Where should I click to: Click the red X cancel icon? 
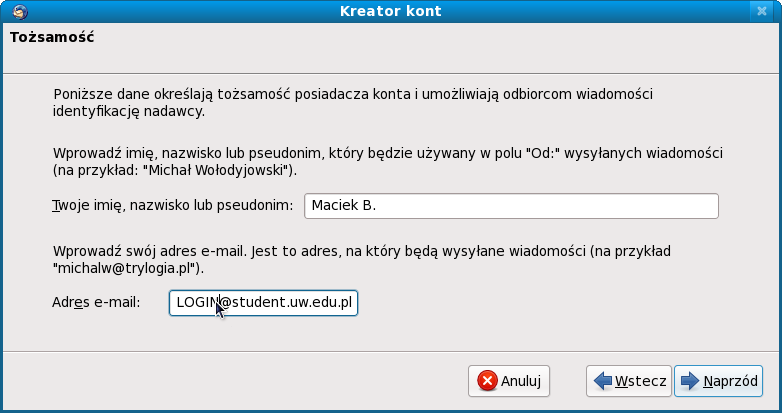pyautogui.click(x=487, y=380)
